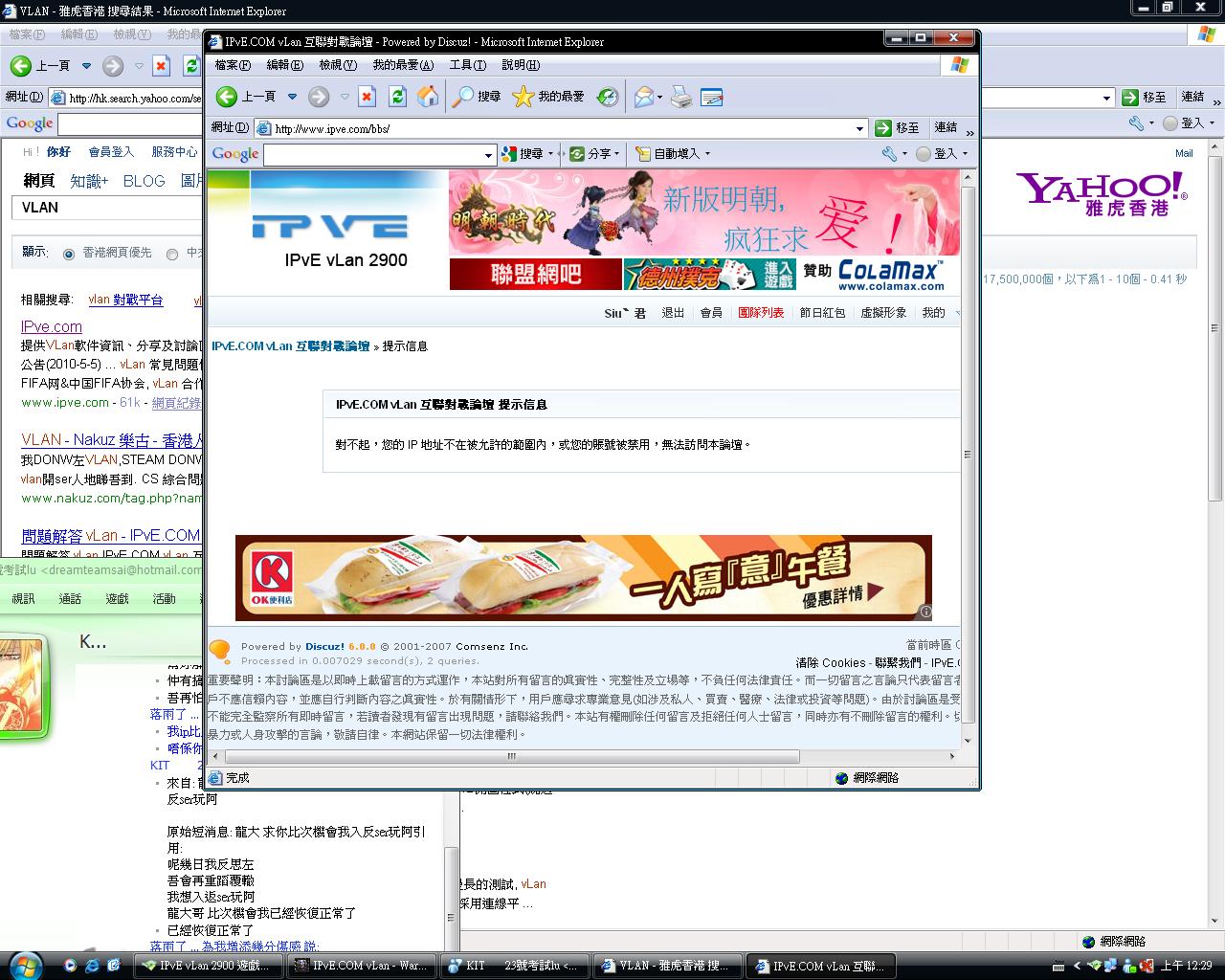Click Google toolbar 搜尋 button in the IPvE window

[523, 153]
